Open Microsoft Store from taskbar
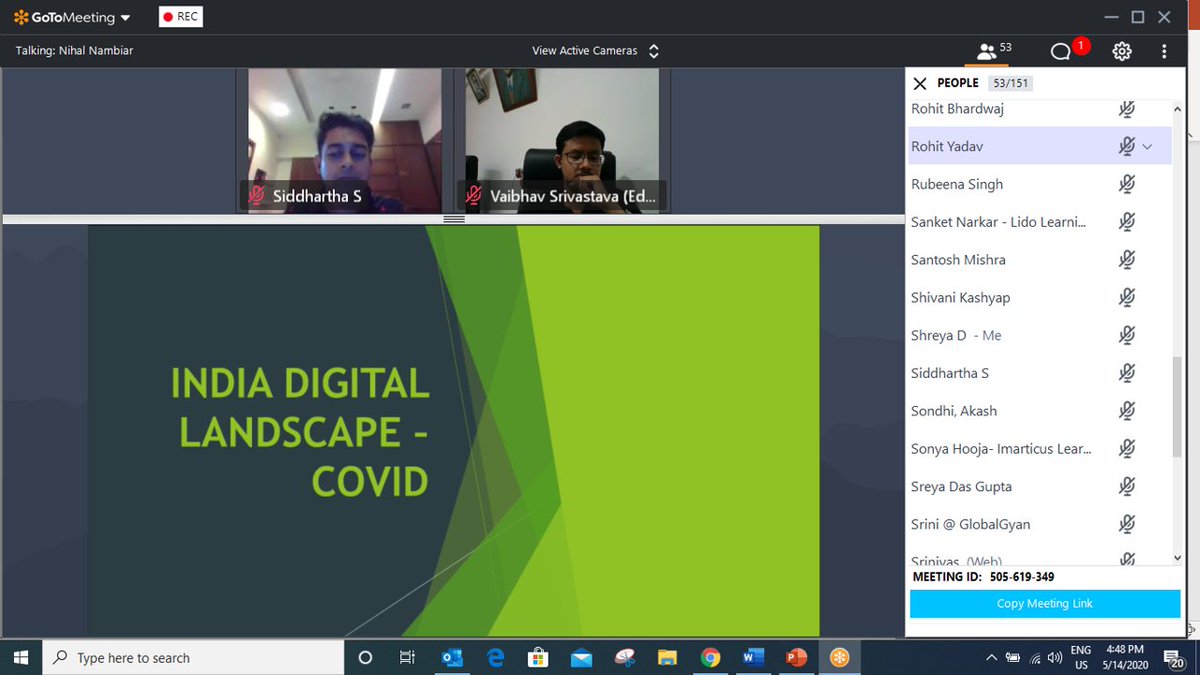1200x675 pixels. [538, 657]
